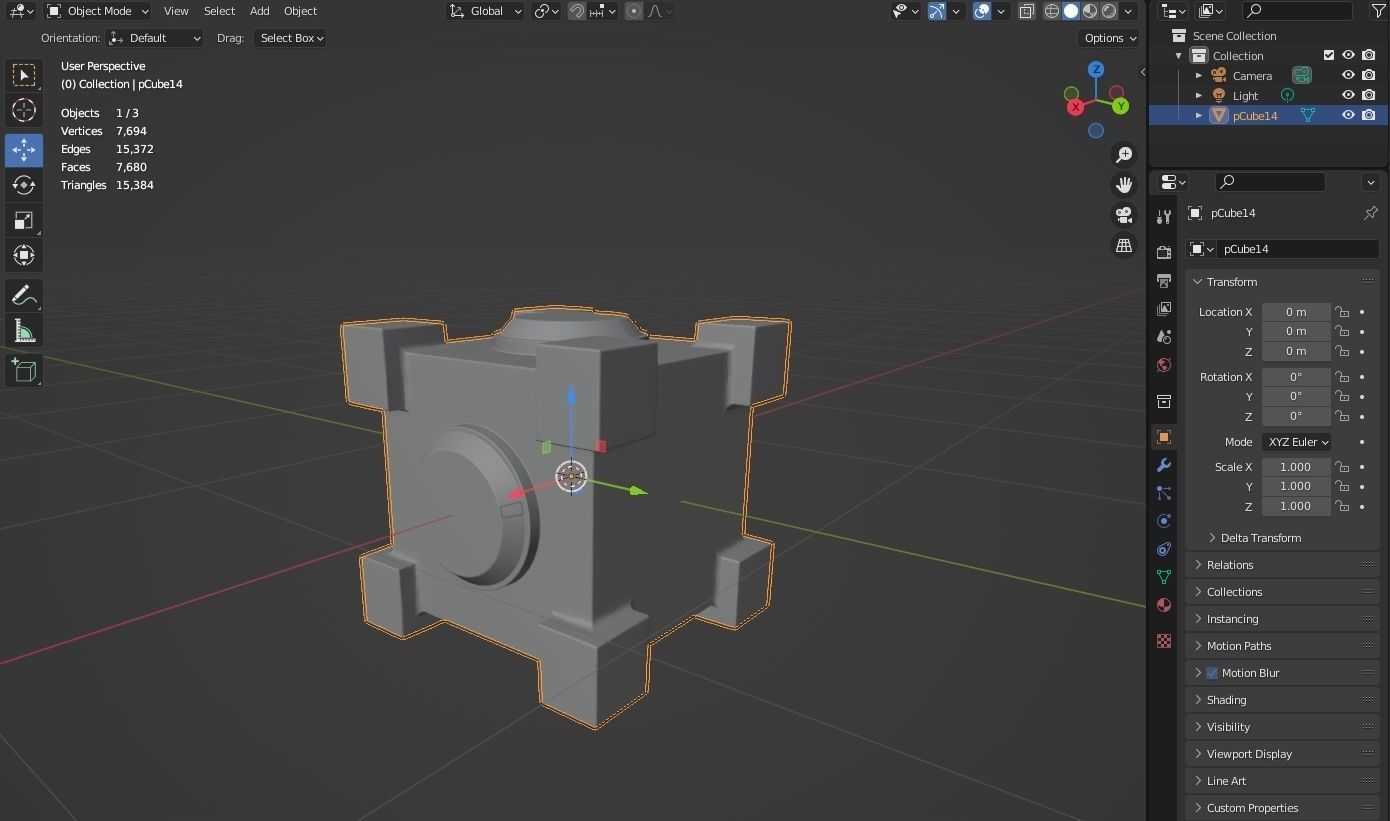Uncheck the Collection exclude checkbox
The image size is (1390, 821).
pos(1329,55)
